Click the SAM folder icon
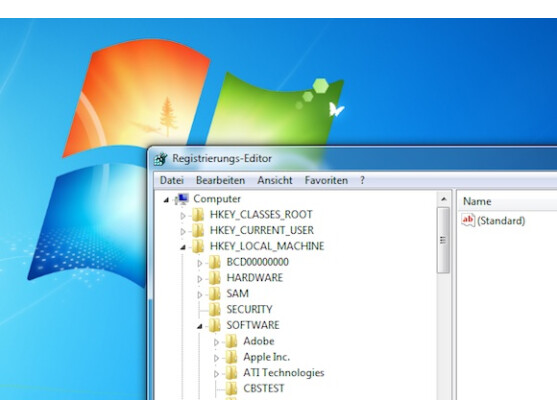Viewport: 557px width, 418px height. pos(215,294)
